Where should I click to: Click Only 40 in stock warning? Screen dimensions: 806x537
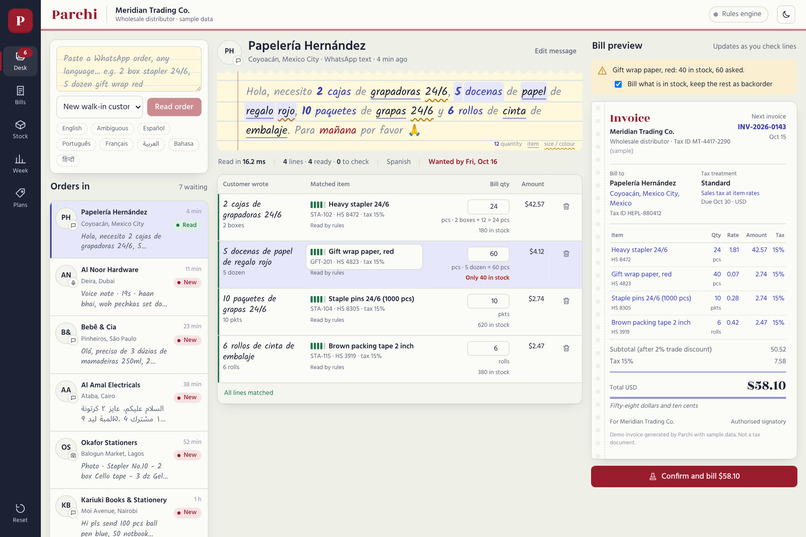pos(487,278)
